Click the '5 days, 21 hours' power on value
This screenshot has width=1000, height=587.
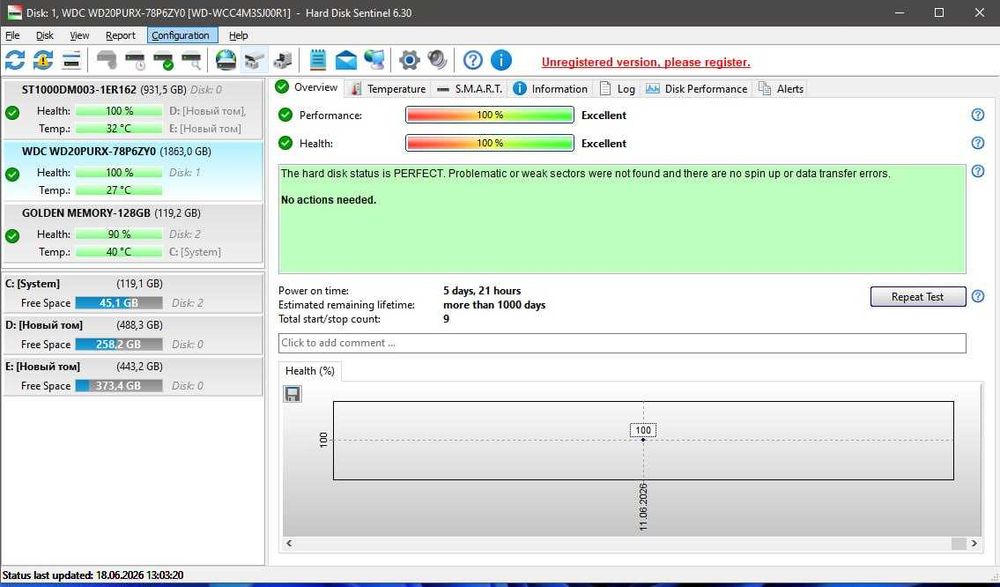pyautogui.click(x=482, y=291)
